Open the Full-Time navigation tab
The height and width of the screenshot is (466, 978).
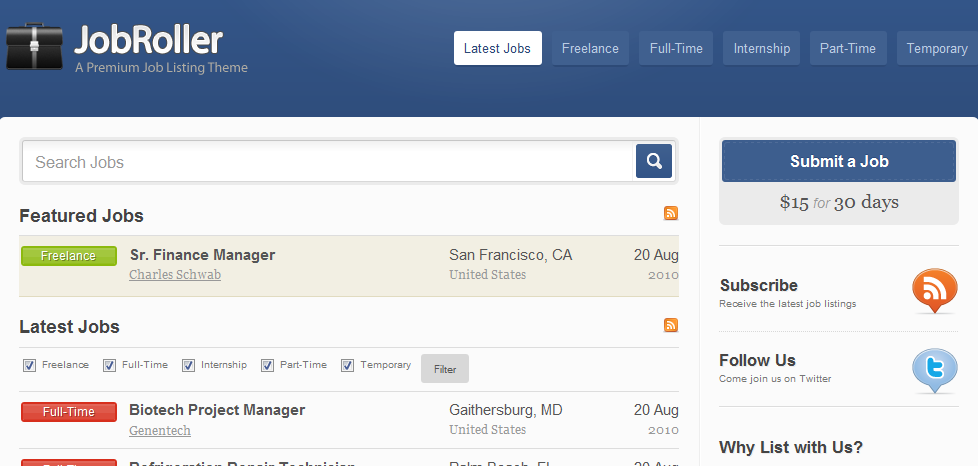(x=676, y=48)
